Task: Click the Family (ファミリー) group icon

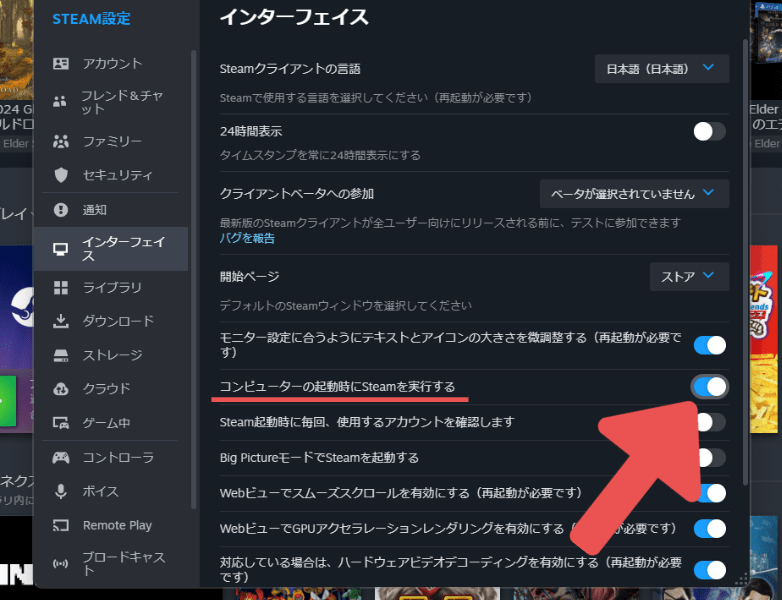Action: click(x=61, y=142)
